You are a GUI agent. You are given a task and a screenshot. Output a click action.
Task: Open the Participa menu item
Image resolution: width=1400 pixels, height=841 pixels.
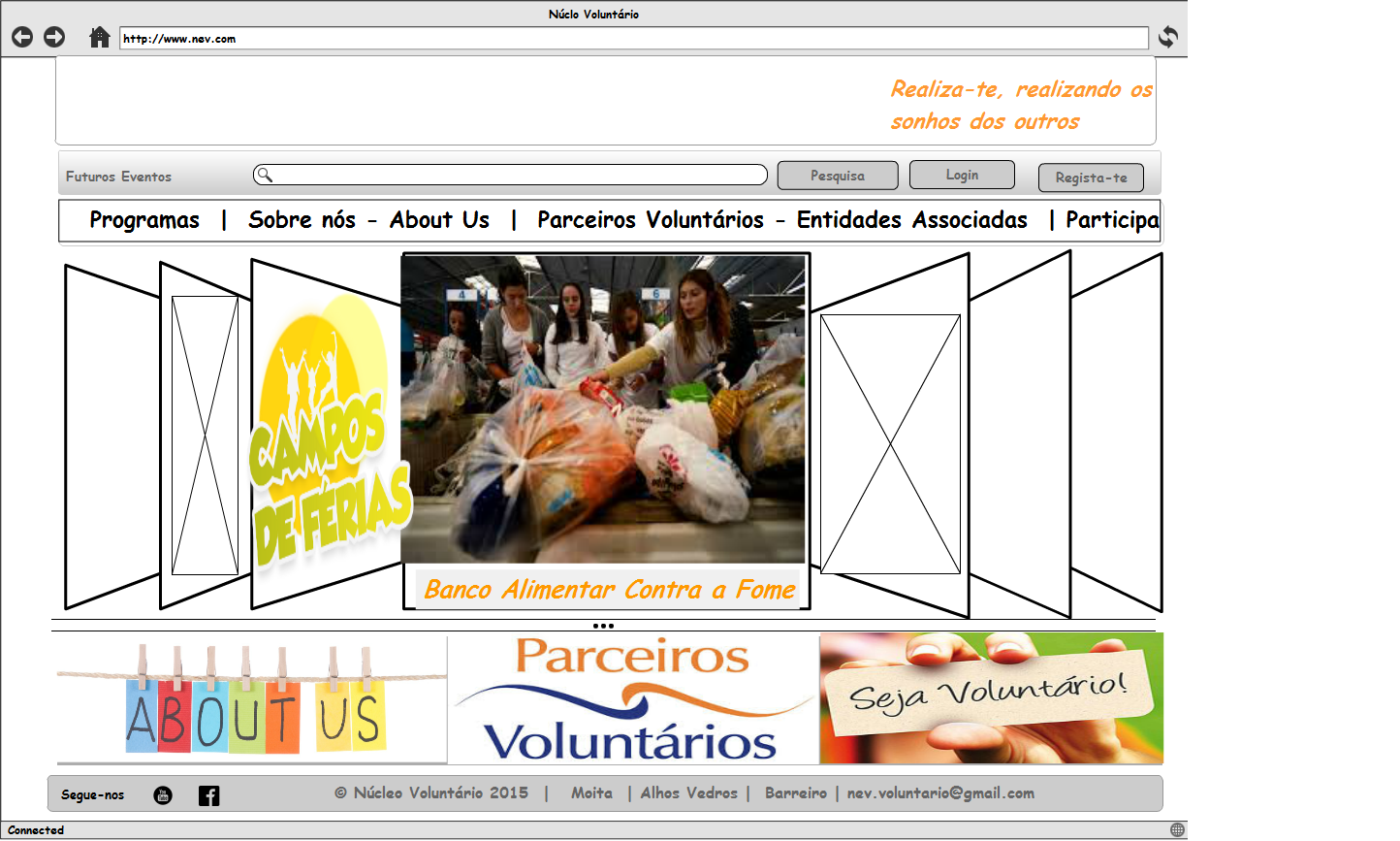1111,220
